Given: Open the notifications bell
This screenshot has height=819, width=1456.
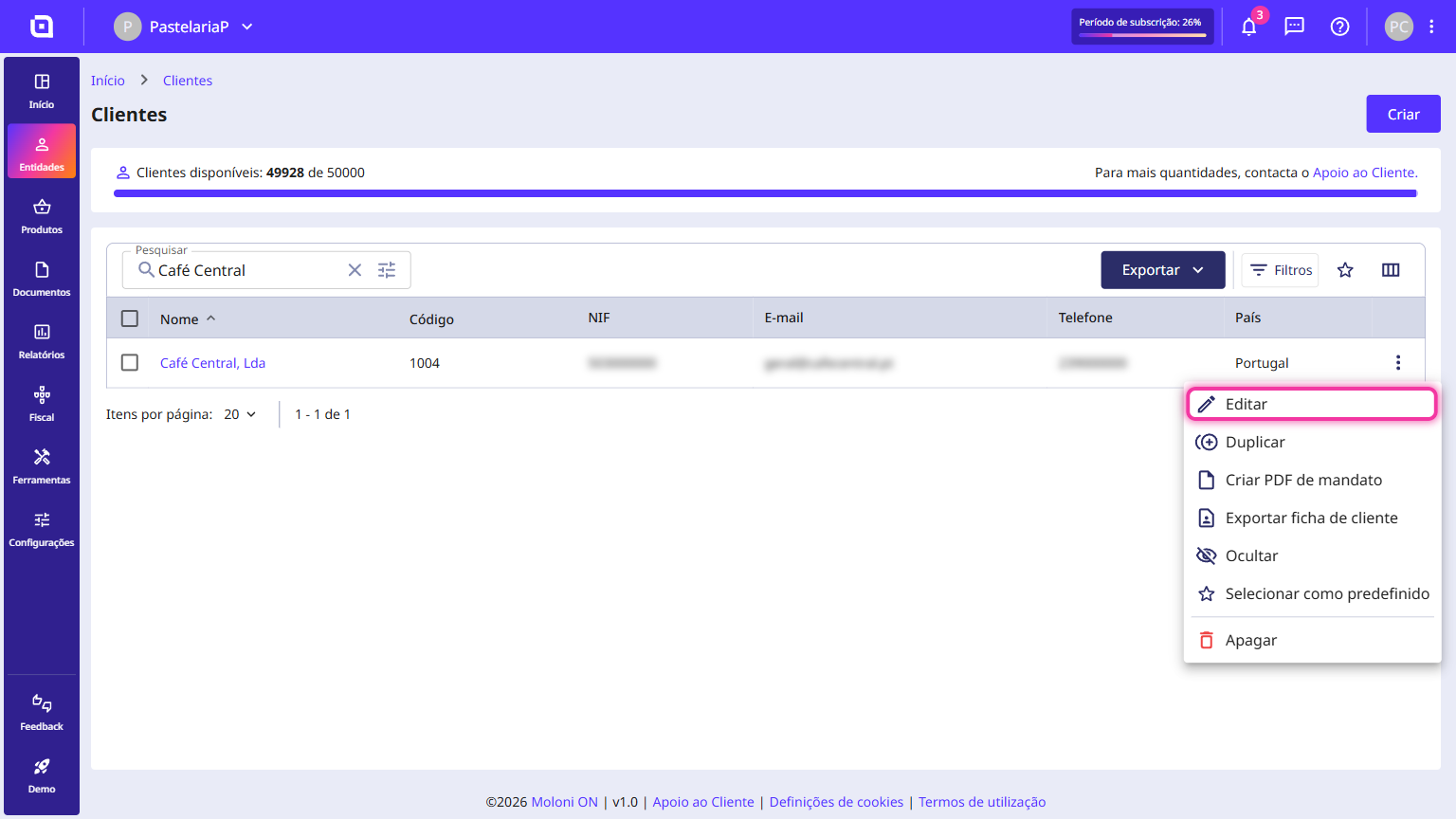Looking at the screenshot, I should pos(1249,27).
